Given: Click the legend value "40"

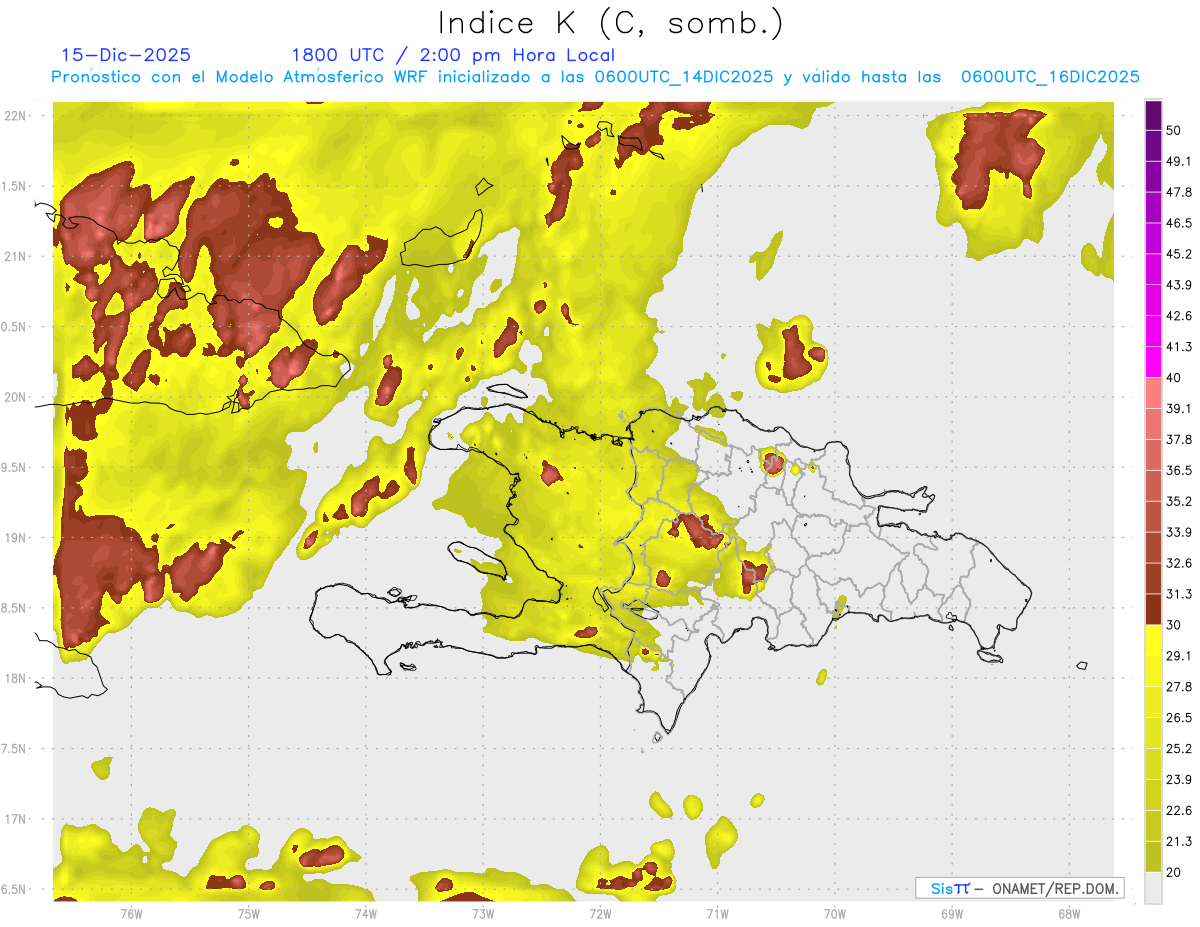Looking at the screenshot, I should point(1174,378).
